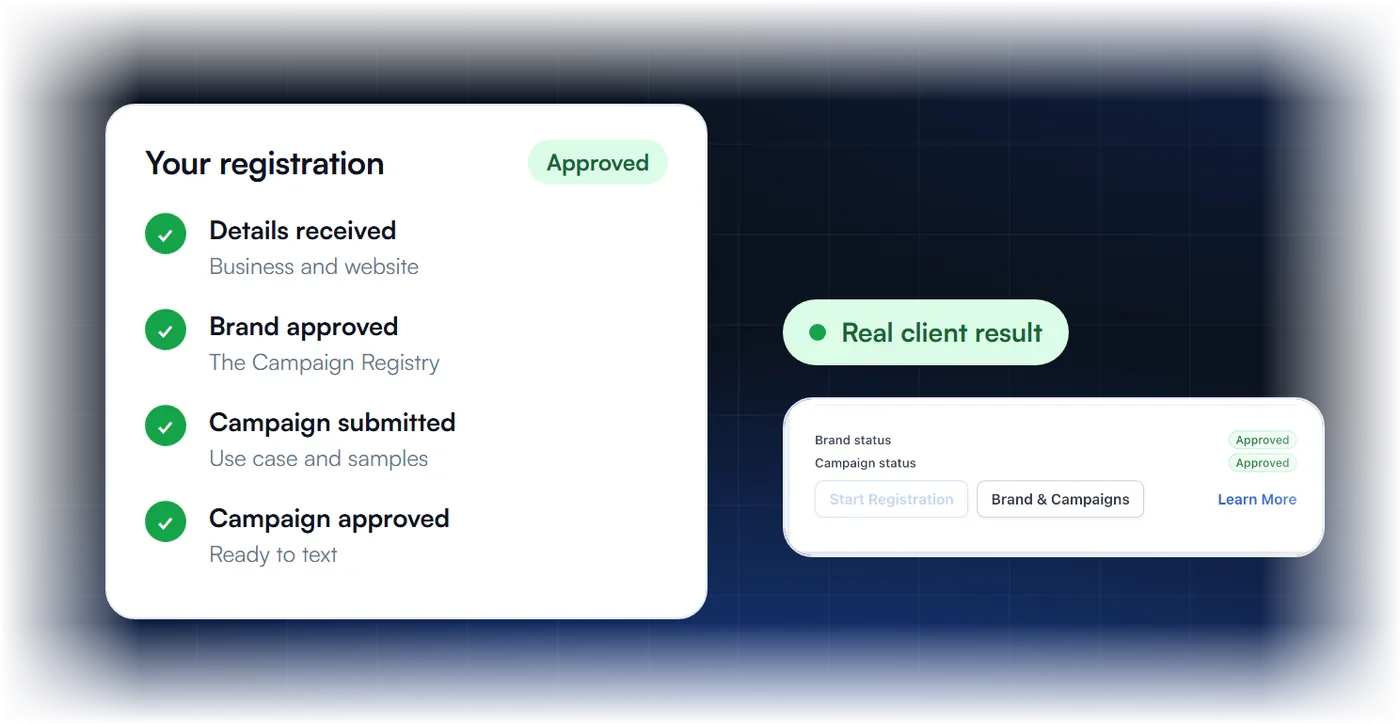The width and height of the screenshot is (1400, 723).
Task: Open Brand & Campaigns
Action: click(1060, 499)
